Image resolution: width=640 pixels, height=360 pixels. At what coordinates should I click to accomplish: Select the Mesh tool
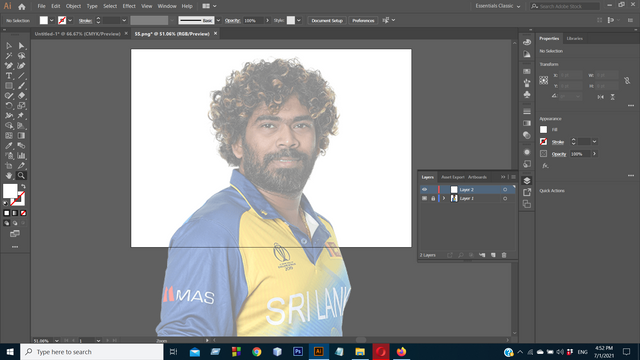(x=9, y=136)
